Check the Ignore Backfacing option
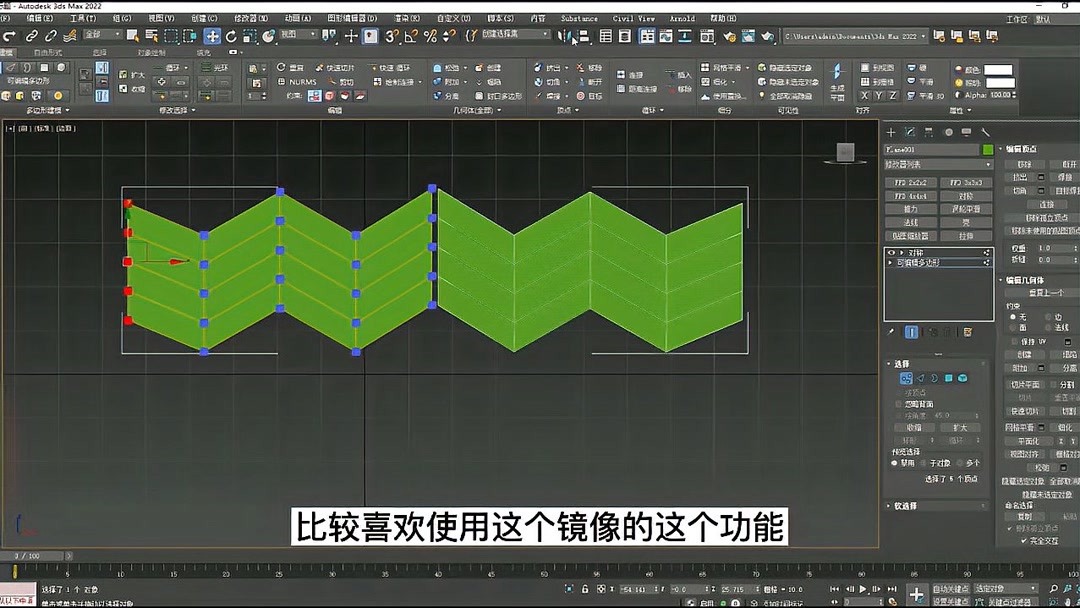 [900, 404]
